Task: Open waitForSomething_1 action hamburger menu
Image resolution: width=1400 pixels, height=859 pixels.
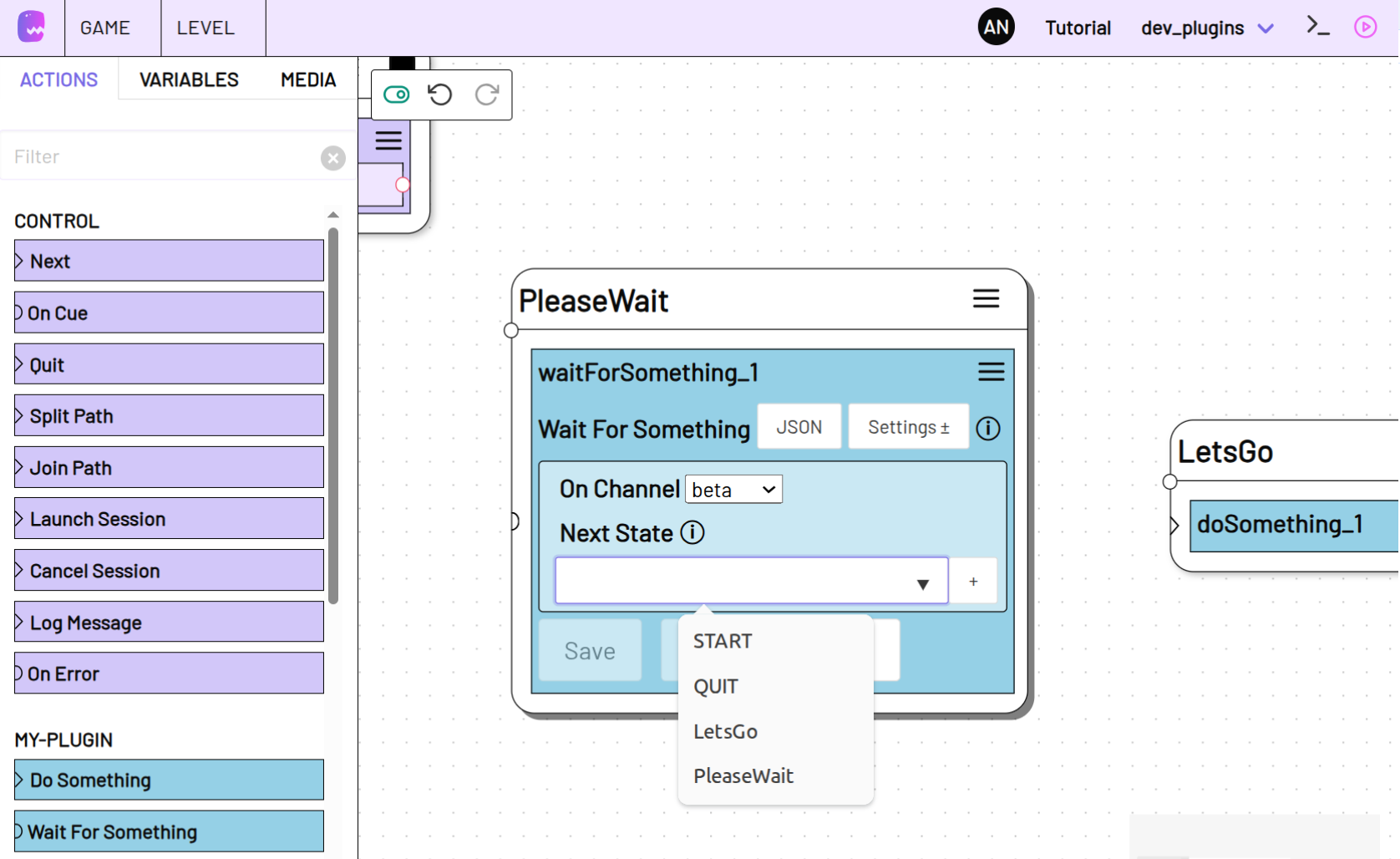Action: pyautogui.click(x=991, y=372)
